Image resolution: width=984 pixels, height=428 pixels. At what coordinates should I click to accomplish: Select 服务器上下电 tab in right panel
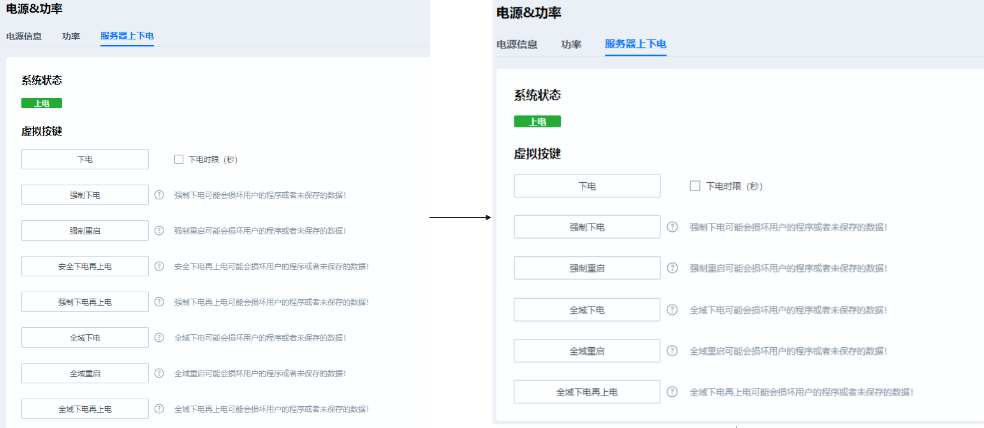coord(636,44)
